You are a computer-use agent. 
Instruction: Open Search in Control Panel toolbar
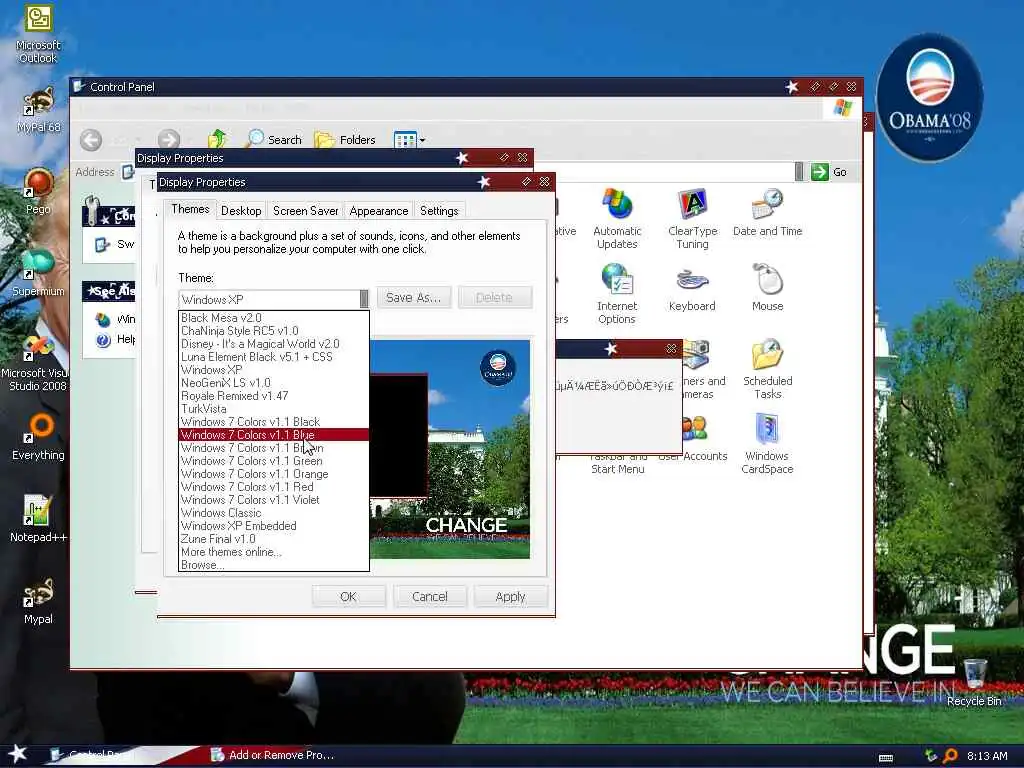tap(274, 139)
